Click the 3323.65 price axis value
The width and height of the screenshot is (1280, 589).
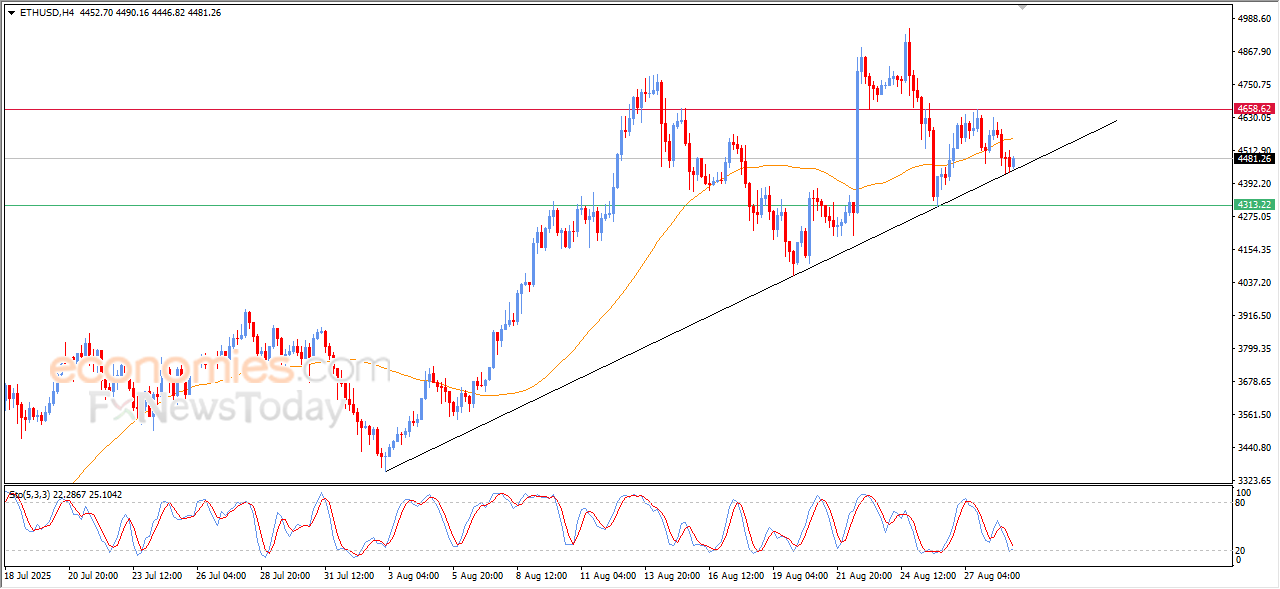click(1254, 480)
